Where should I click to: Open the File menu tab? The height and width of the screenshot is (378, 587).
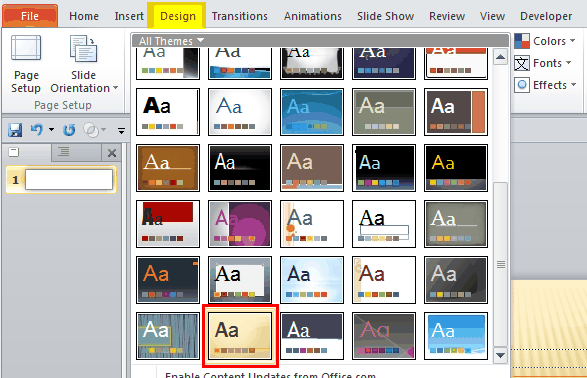coord(30,16)
